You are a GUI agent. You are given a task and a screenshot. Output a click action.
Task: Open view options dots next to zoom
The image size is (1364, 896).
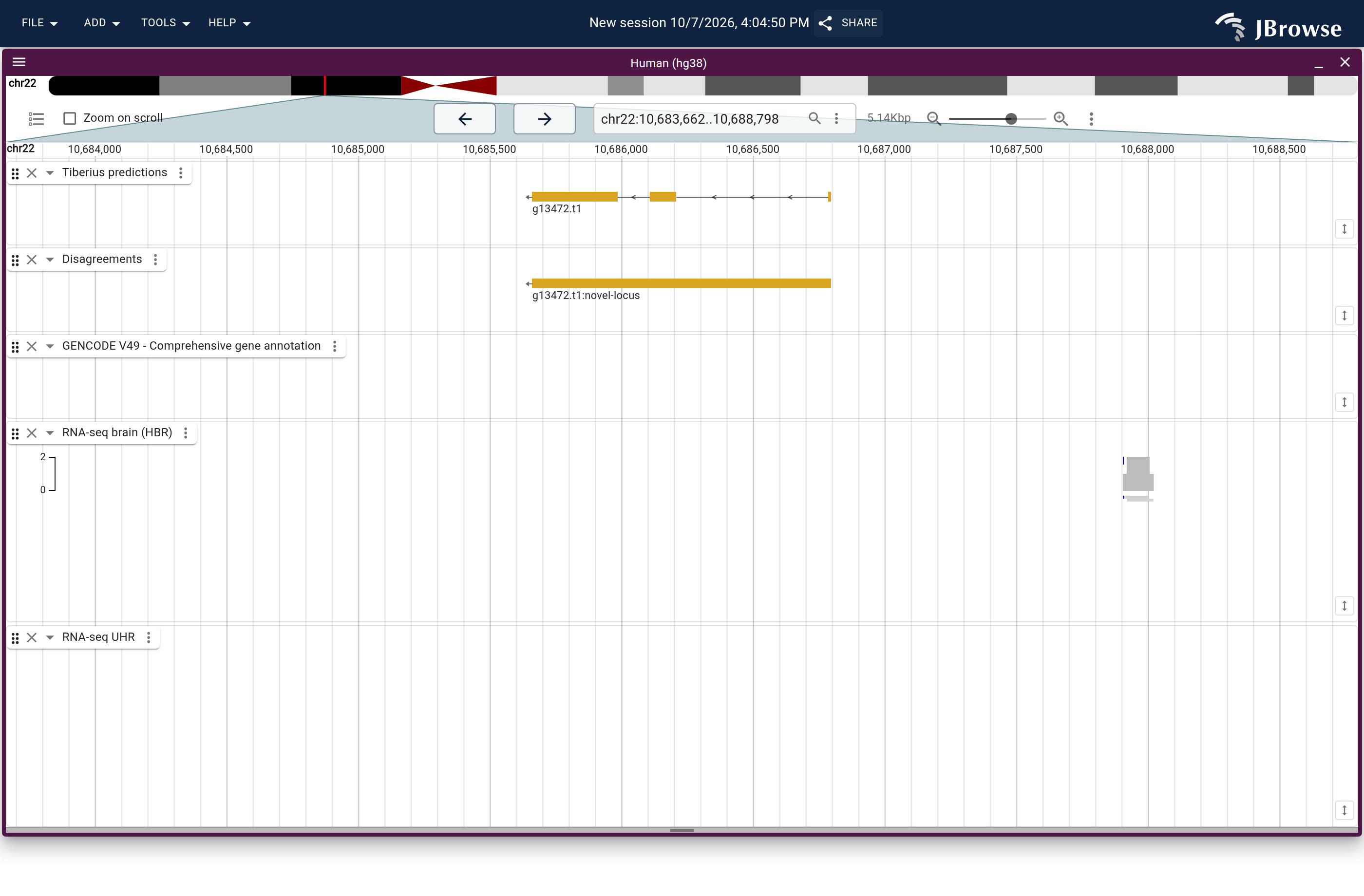pos(1091,119)
